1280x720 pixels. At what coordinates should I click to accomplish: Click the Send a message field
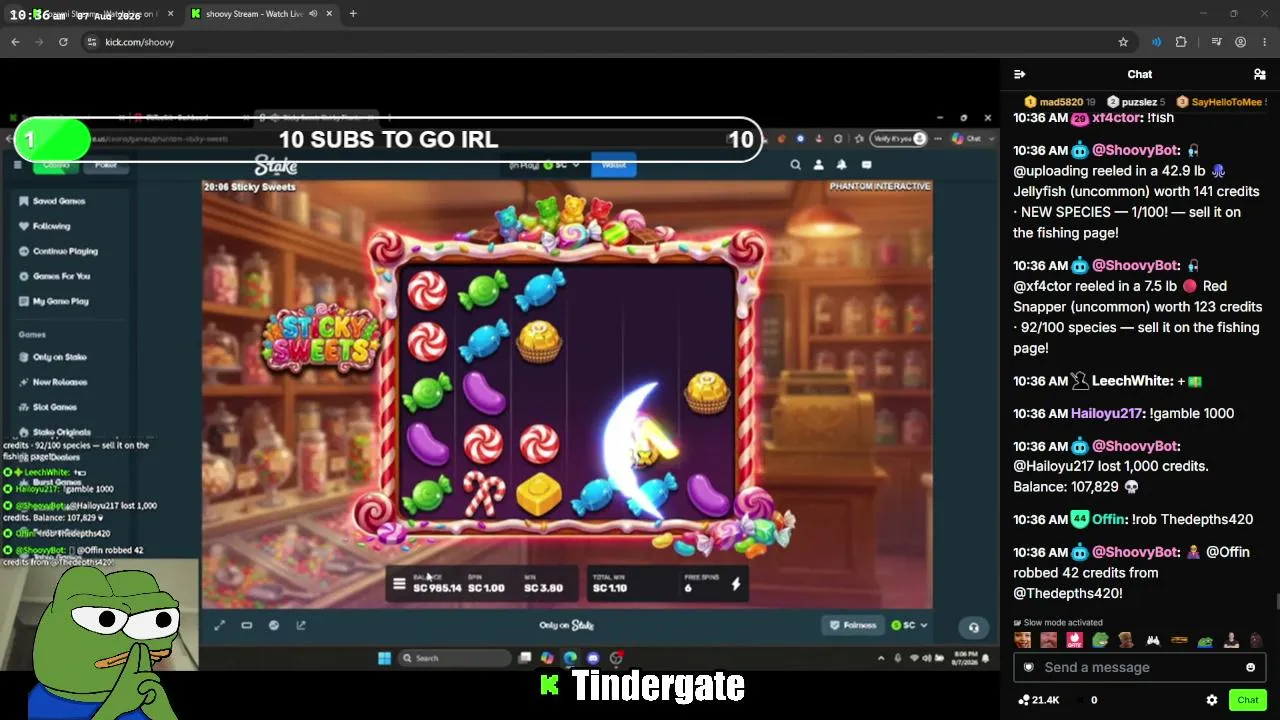point(1139,667)
